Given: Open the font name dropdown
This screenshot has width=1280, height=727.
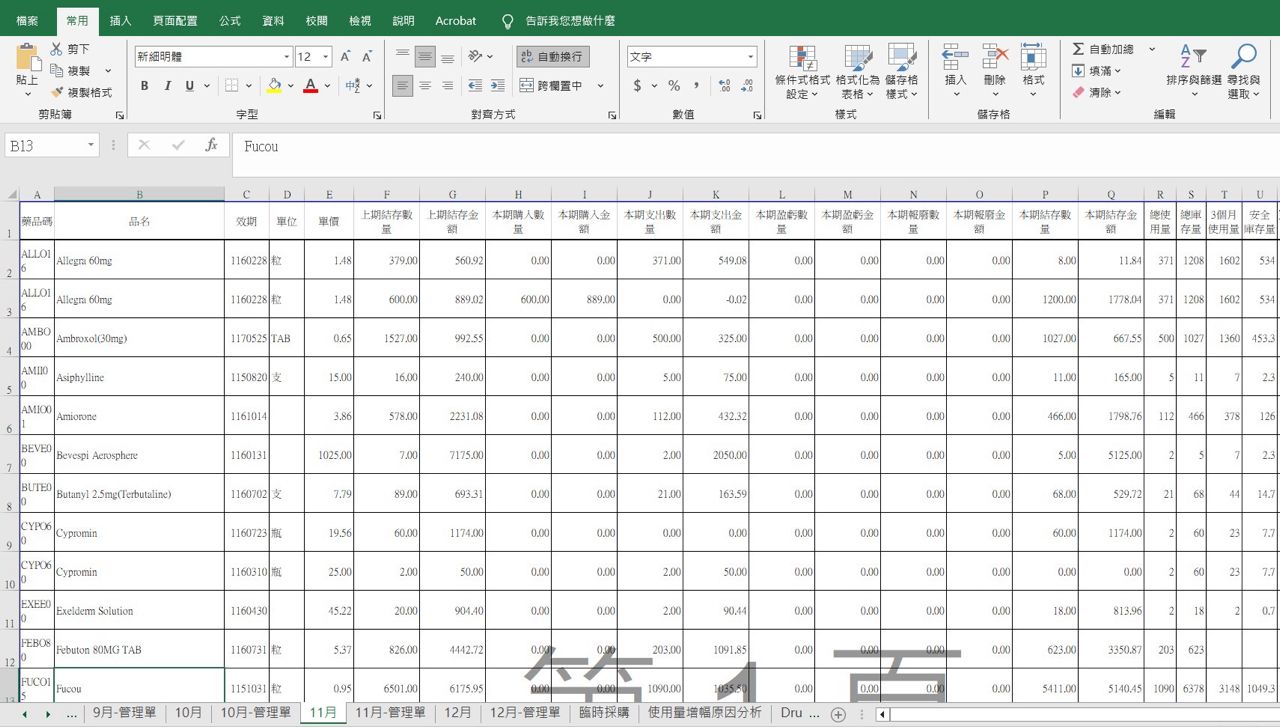Looking at the screenshot, I should coord(286,57).
